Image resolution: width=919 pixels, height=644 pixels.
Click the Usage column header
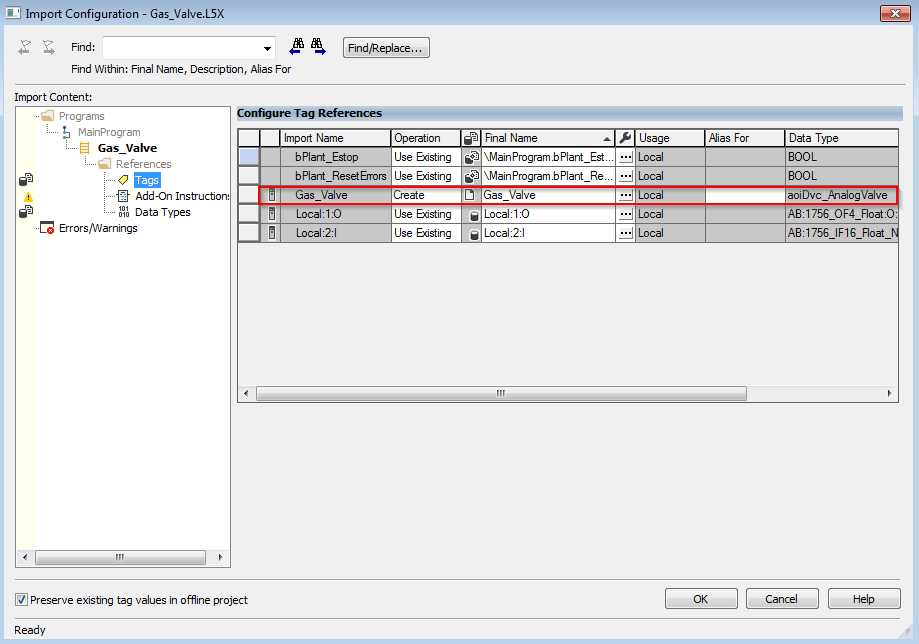click(x=670, y=138)
